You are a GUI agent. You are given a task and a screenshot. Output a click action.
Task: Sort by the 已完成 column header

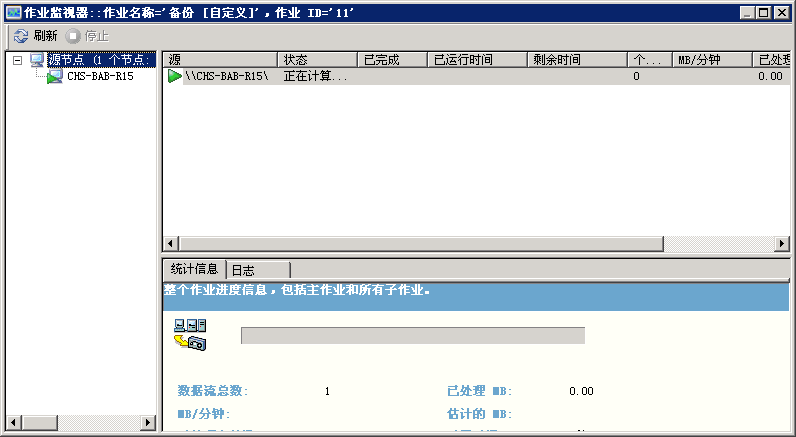[392, 60]
